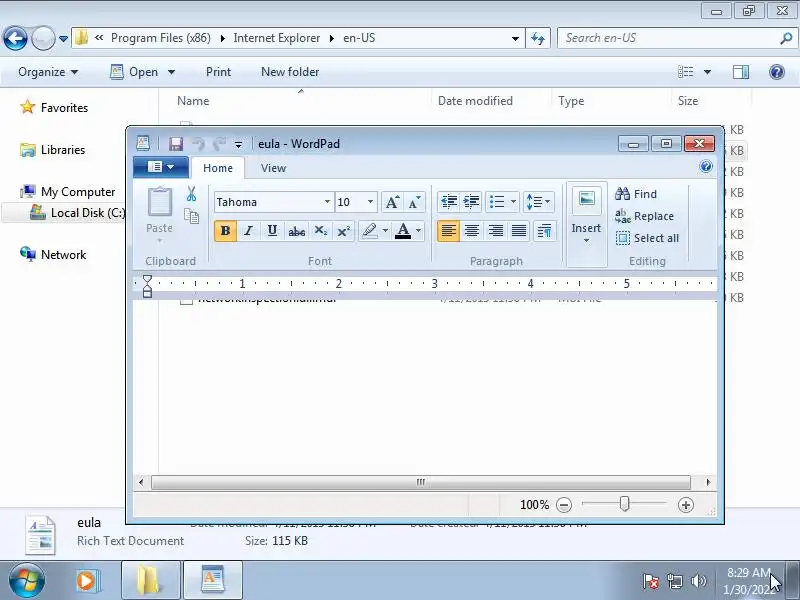Toggle Superscript formatting
The width and height of the screenshot is (800, 600).
[x=343, y=231]
